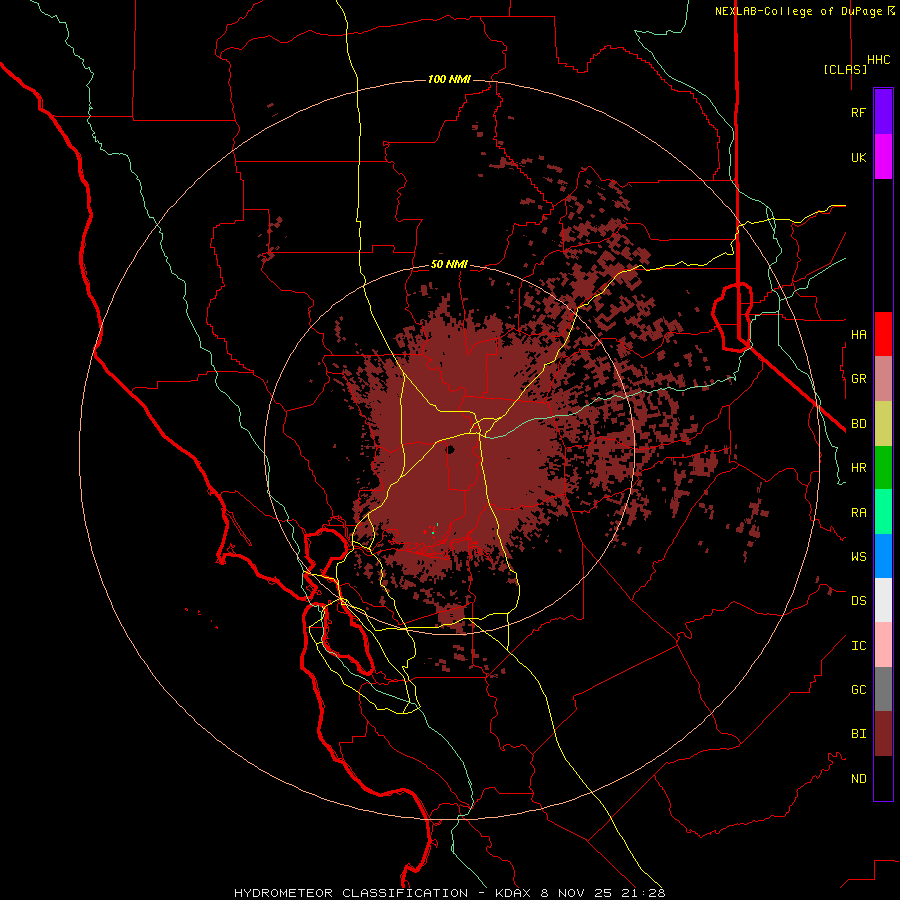Click the ND black legend swatch
The height and width of the screenshot is (900, 900).
pos(883,778)
